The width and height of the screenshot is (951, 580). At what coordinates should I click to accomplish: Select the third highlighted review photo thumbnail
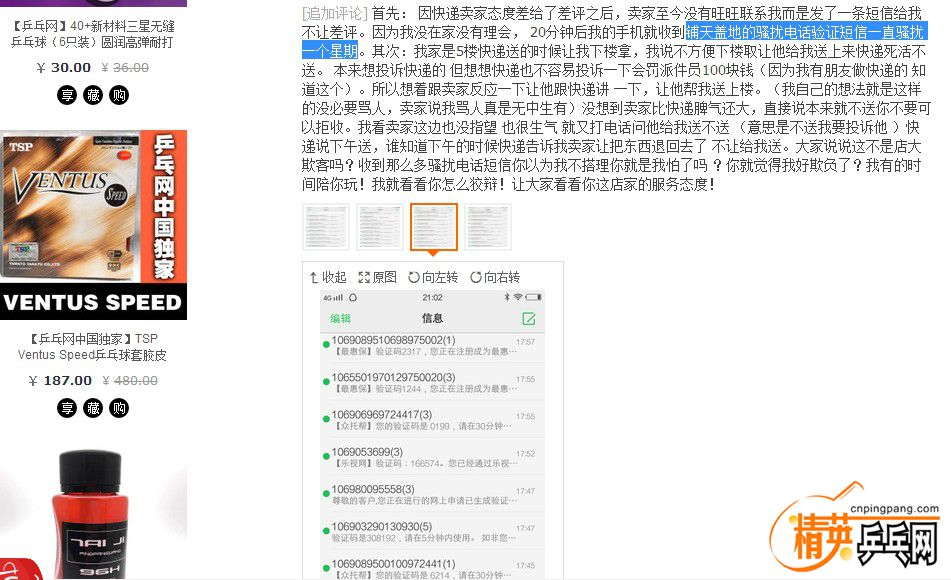click(434, 227)
